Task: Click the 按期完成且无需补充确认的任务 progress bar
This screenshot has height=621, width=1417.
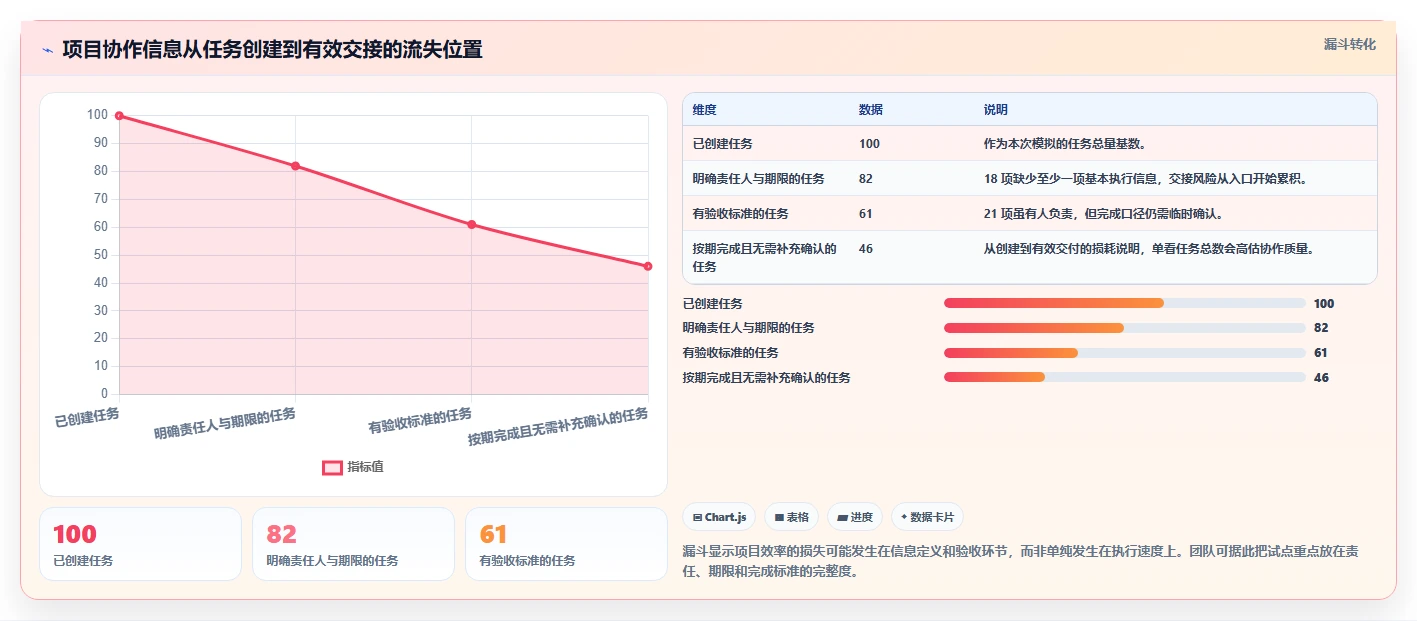Action: tap(1124, 377)
